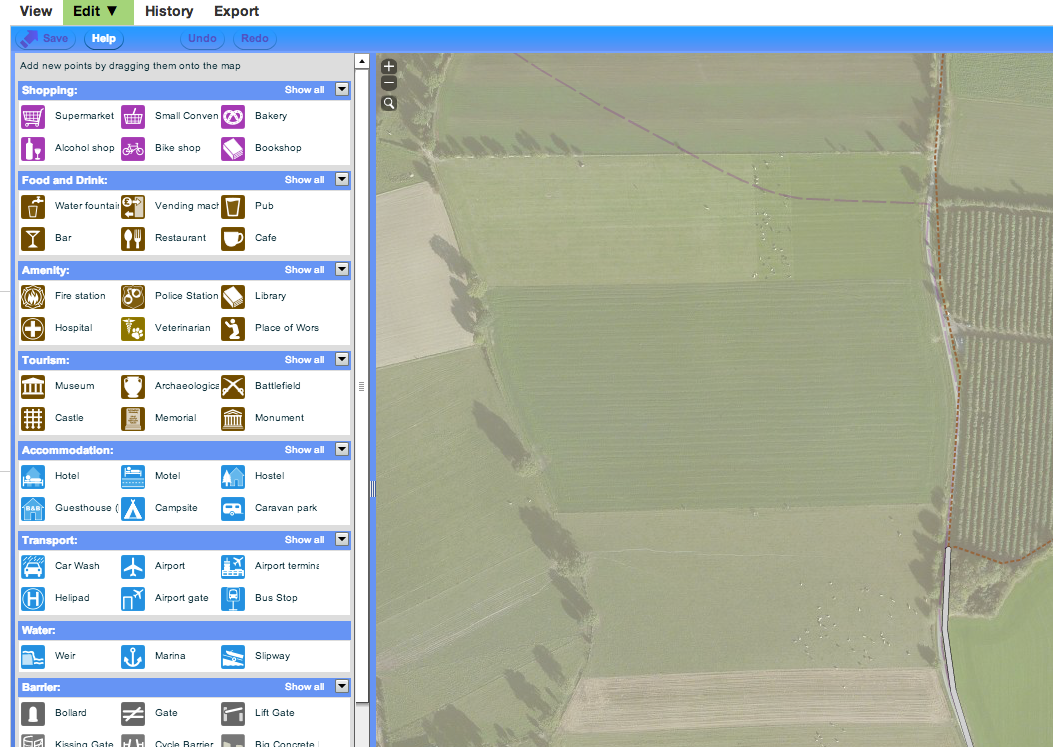Pick the Caravan park icon
This screenshot has height=747, width=1053.
point(233,509)
